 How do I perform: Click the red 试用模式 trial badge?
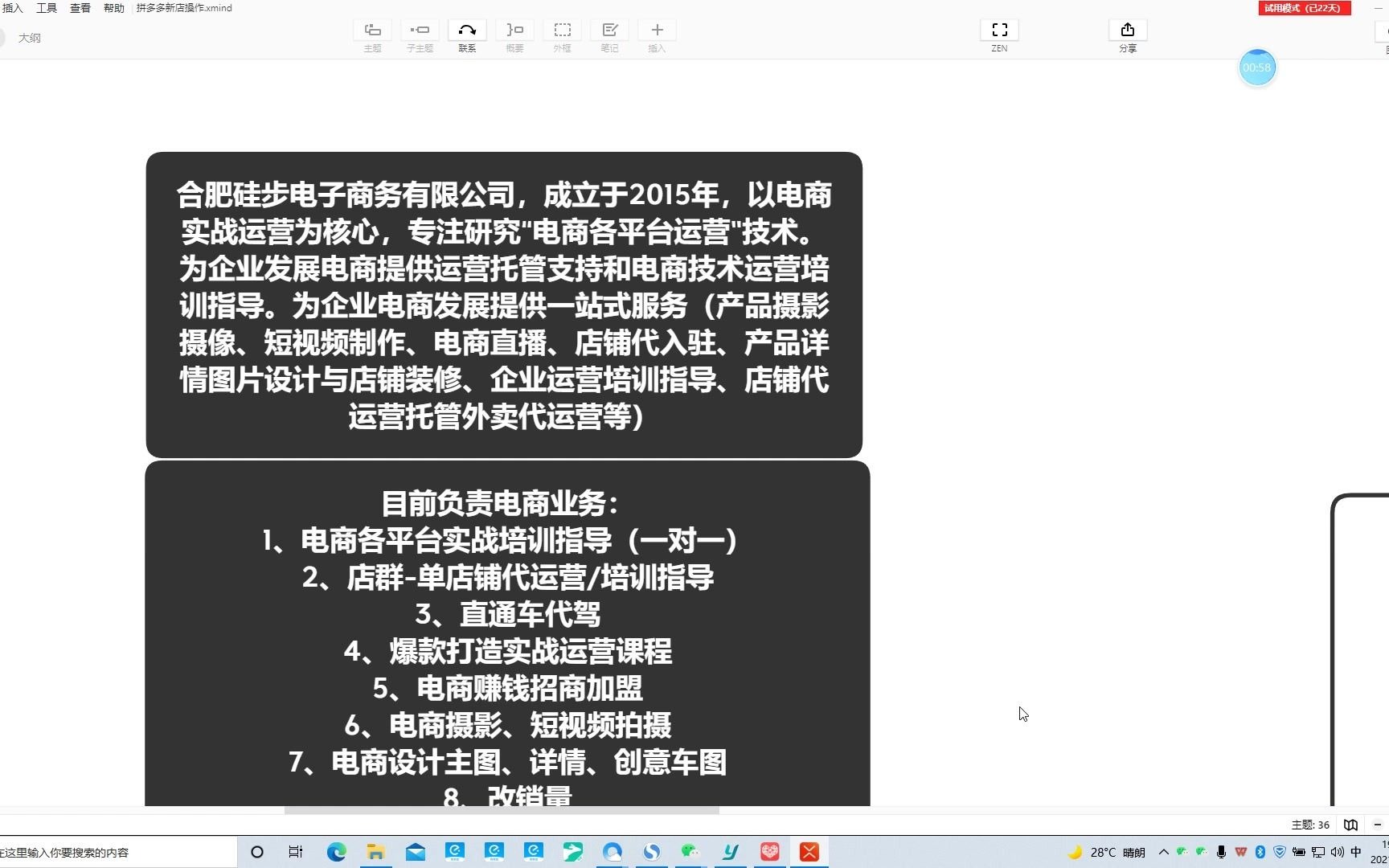1304,8
